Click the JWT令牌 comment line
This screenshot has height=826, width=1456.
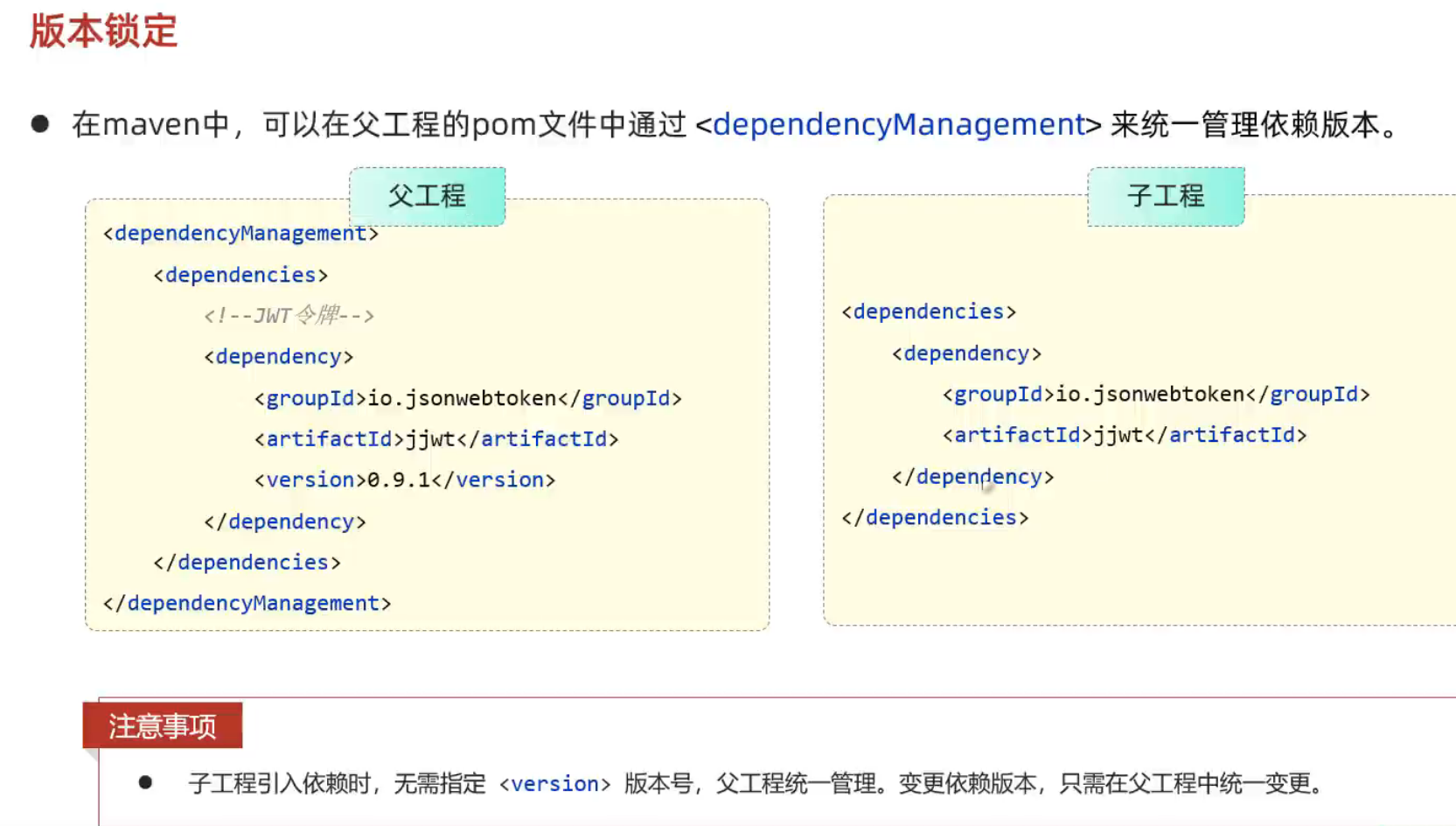click(x=289, y=315)
